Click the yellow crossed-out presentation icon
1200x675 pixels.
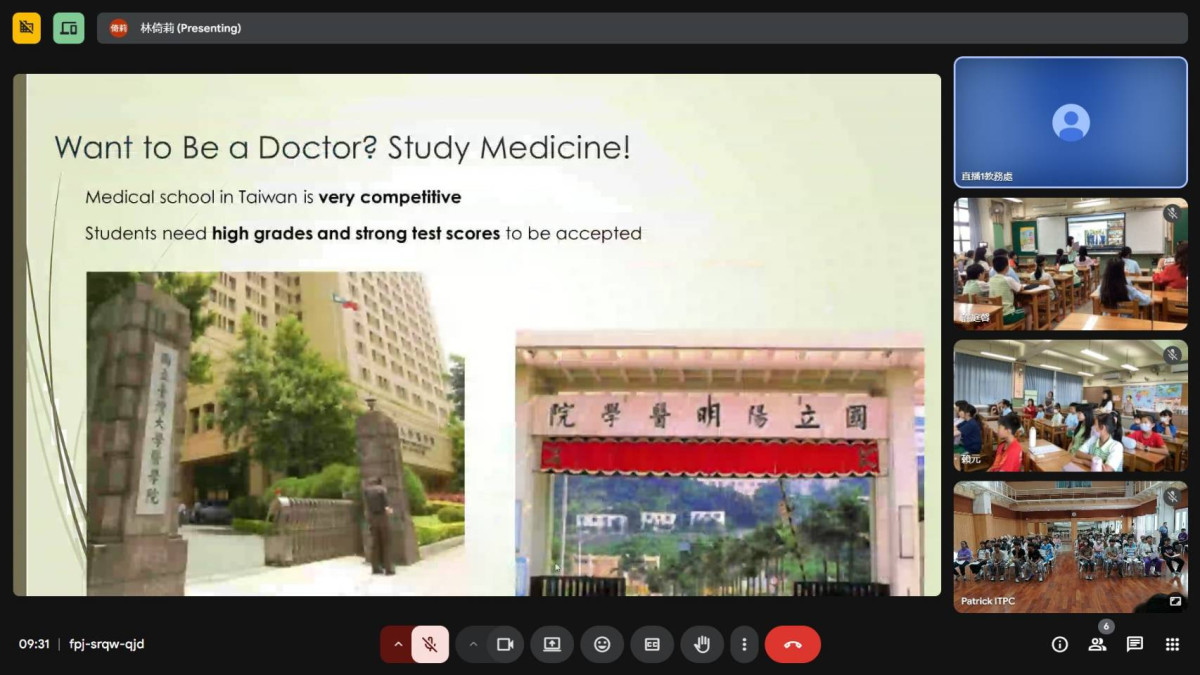click(27, 28)
